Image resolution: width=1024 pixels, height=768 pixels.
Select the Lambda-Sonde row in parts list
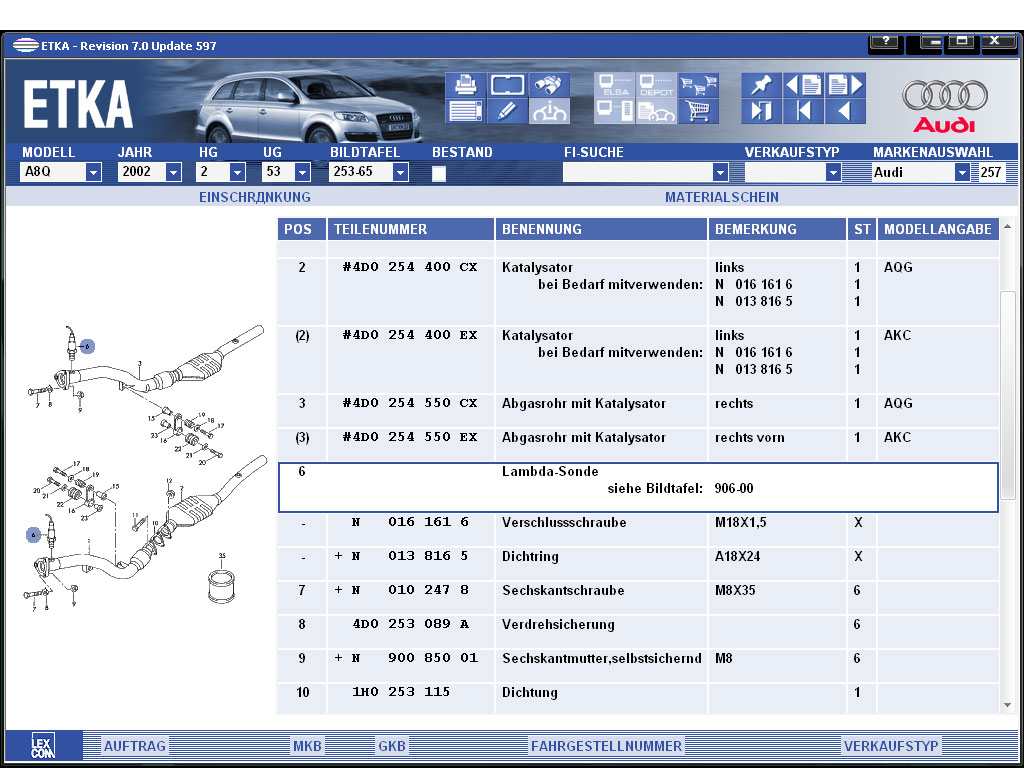[x=638, y=487]
